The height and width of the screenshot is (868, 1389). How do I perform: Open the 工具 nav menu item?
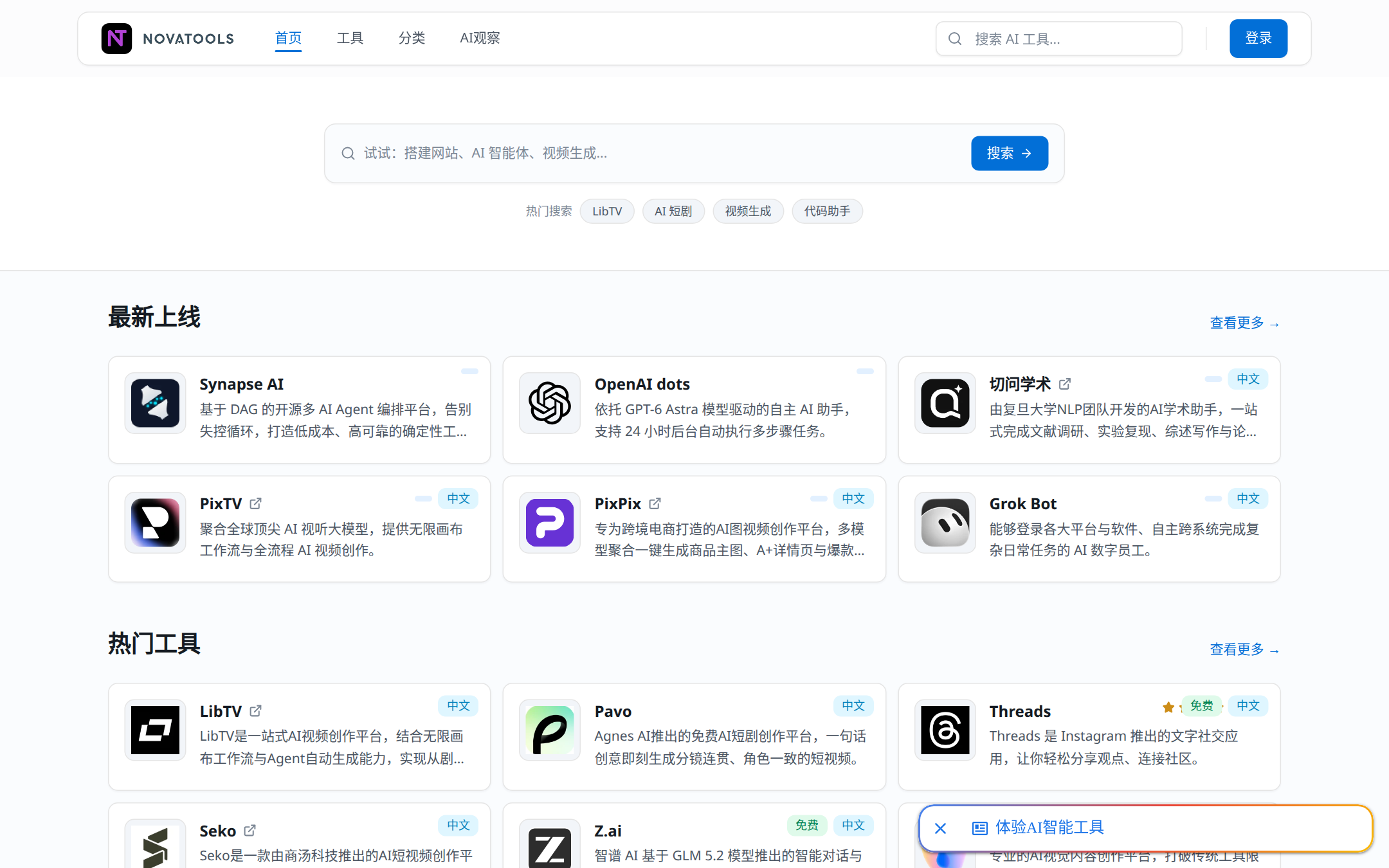350,39
